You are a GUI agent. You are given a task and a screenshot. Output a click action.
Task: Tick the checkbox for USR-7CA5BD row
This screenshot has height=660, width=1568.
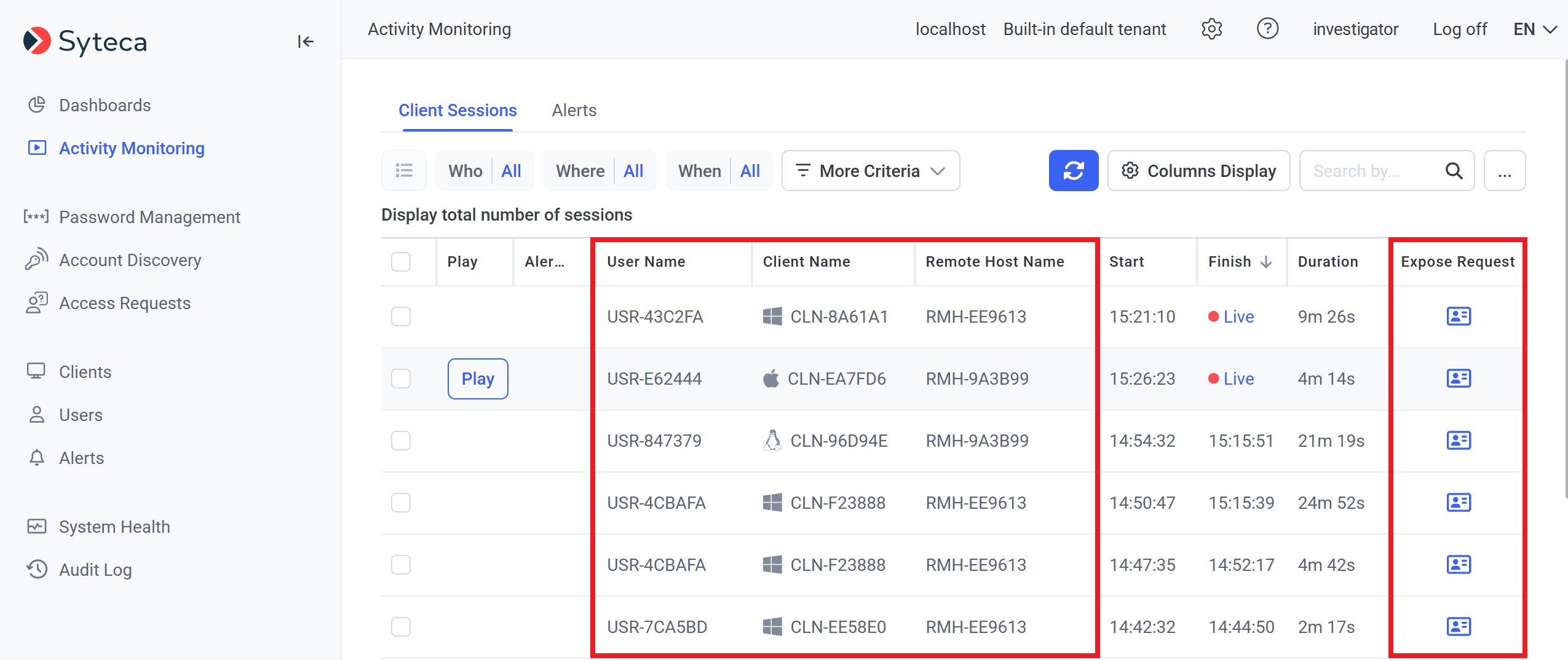click(401, 627)
